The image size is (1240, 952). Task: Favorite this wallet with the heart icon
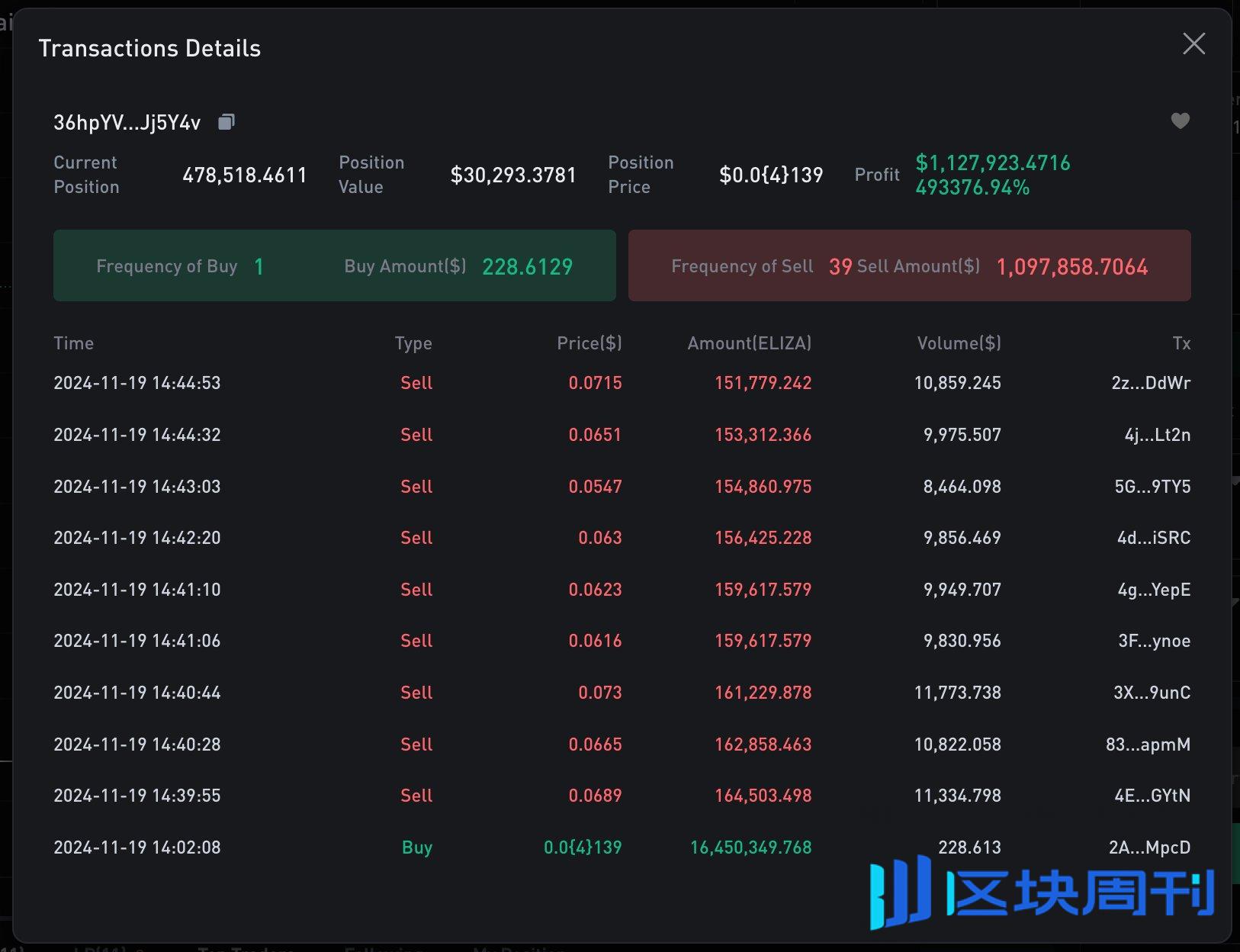point(1180,121)
